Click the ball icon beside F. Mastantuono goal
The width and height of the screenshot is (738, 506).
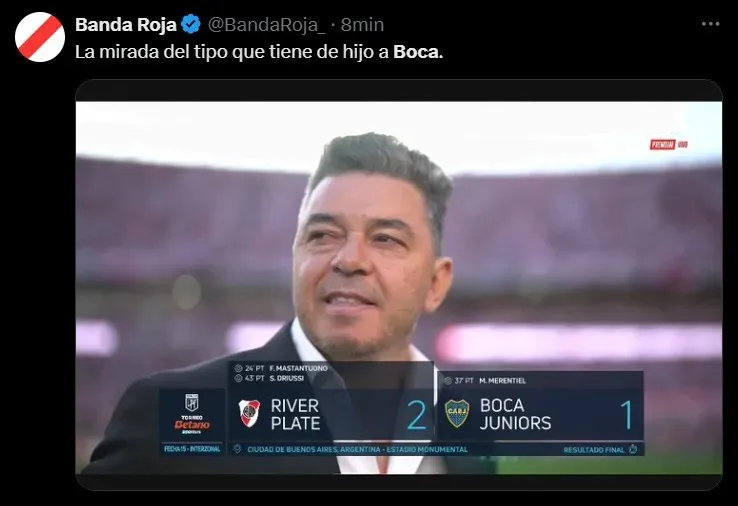pyautogui.click(x=239, y=368)
